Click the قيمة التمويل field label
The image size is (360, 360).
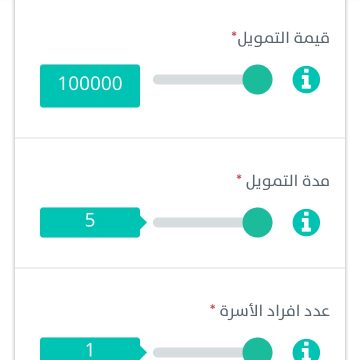(283, 38)
